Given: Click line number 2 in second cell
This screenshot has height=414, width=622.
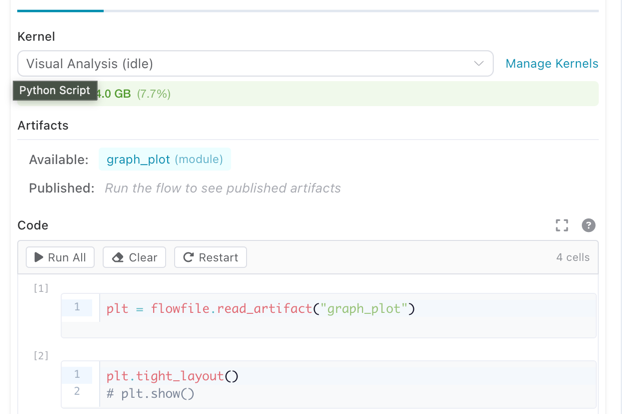Looking at the screenshot, I should click(77, 392).
